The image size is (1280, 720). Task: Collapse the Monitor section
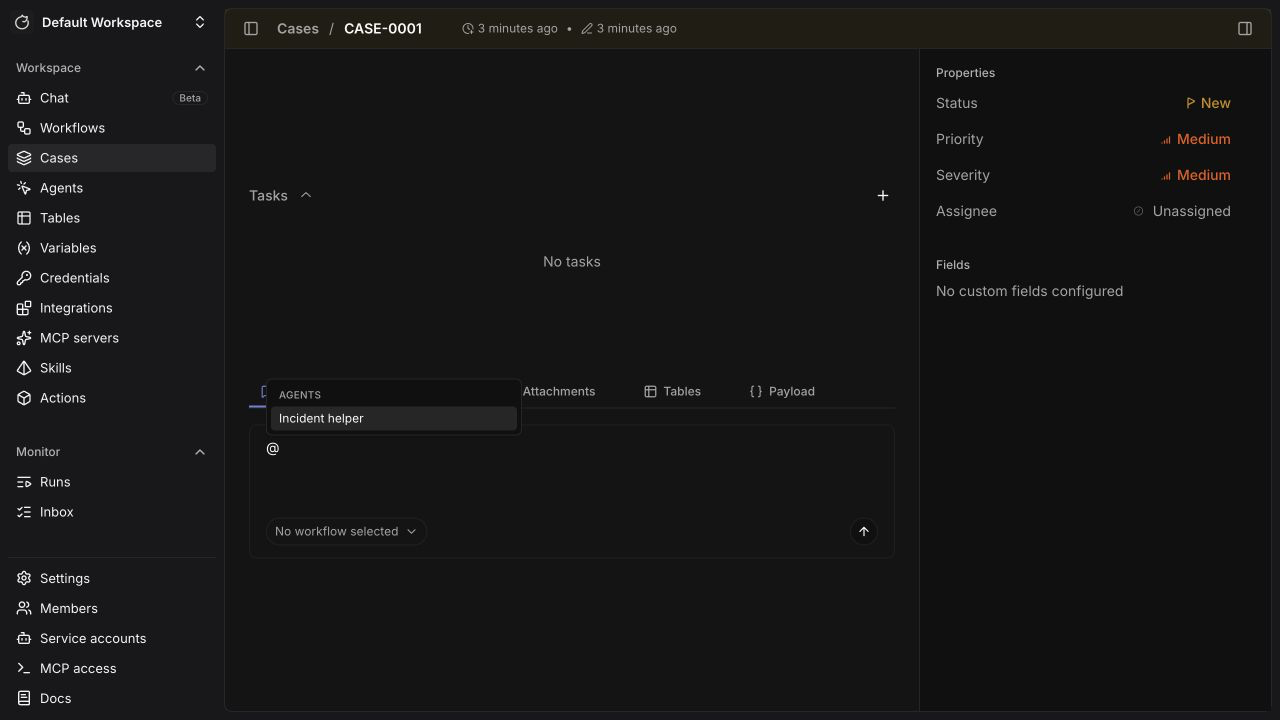tap(200, 452)
